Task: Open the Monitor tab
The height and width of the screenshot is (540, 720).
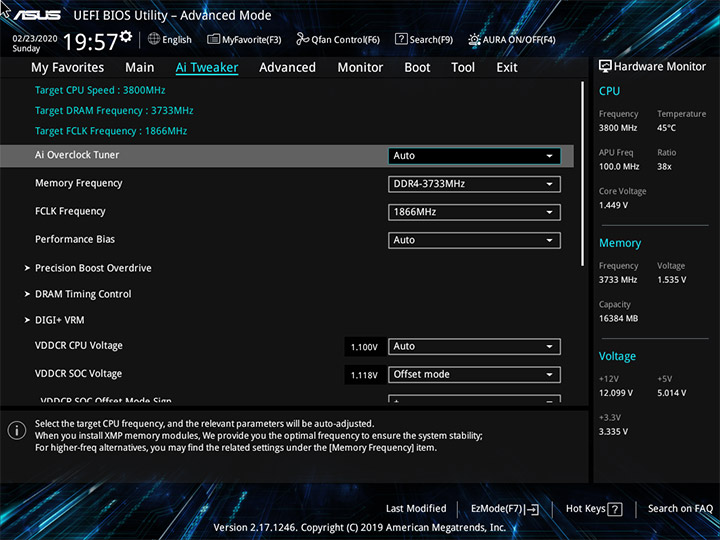Action: [x=360, y=68]
